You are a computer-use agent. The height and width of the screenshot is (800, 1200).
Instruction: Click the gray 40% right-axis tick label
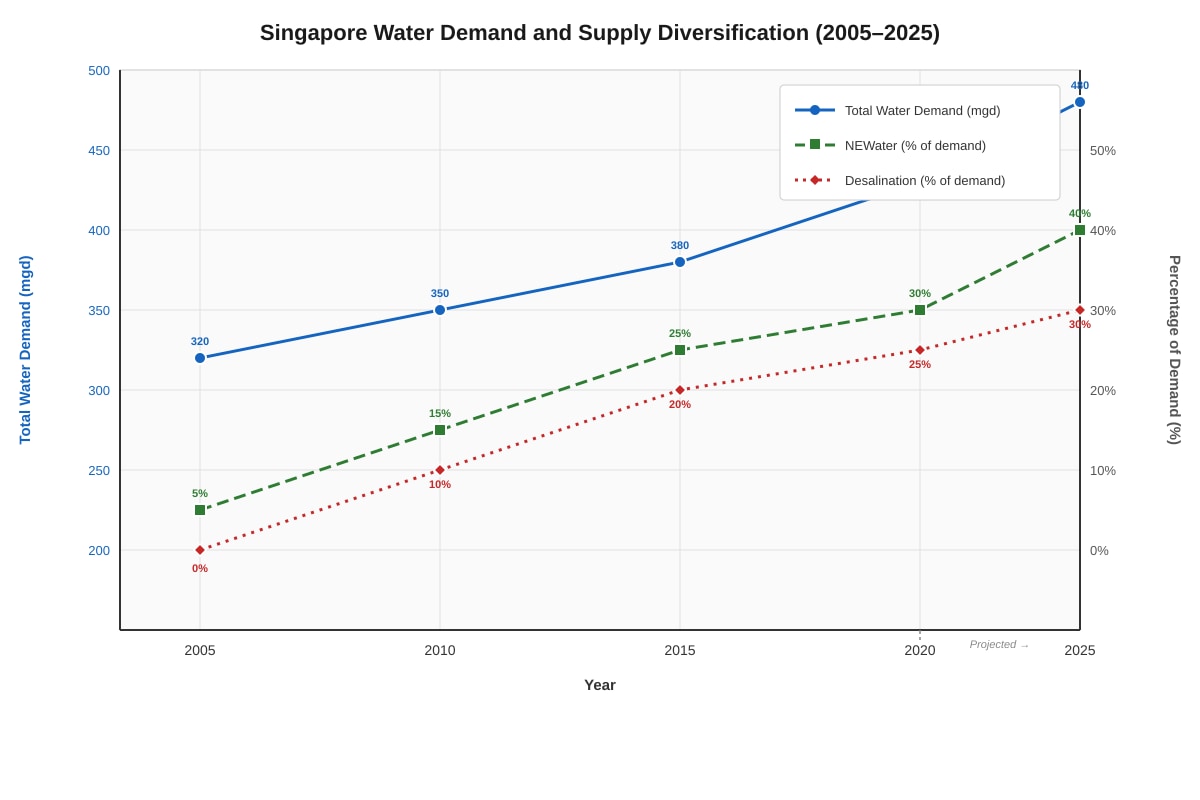coord(1103,230)
